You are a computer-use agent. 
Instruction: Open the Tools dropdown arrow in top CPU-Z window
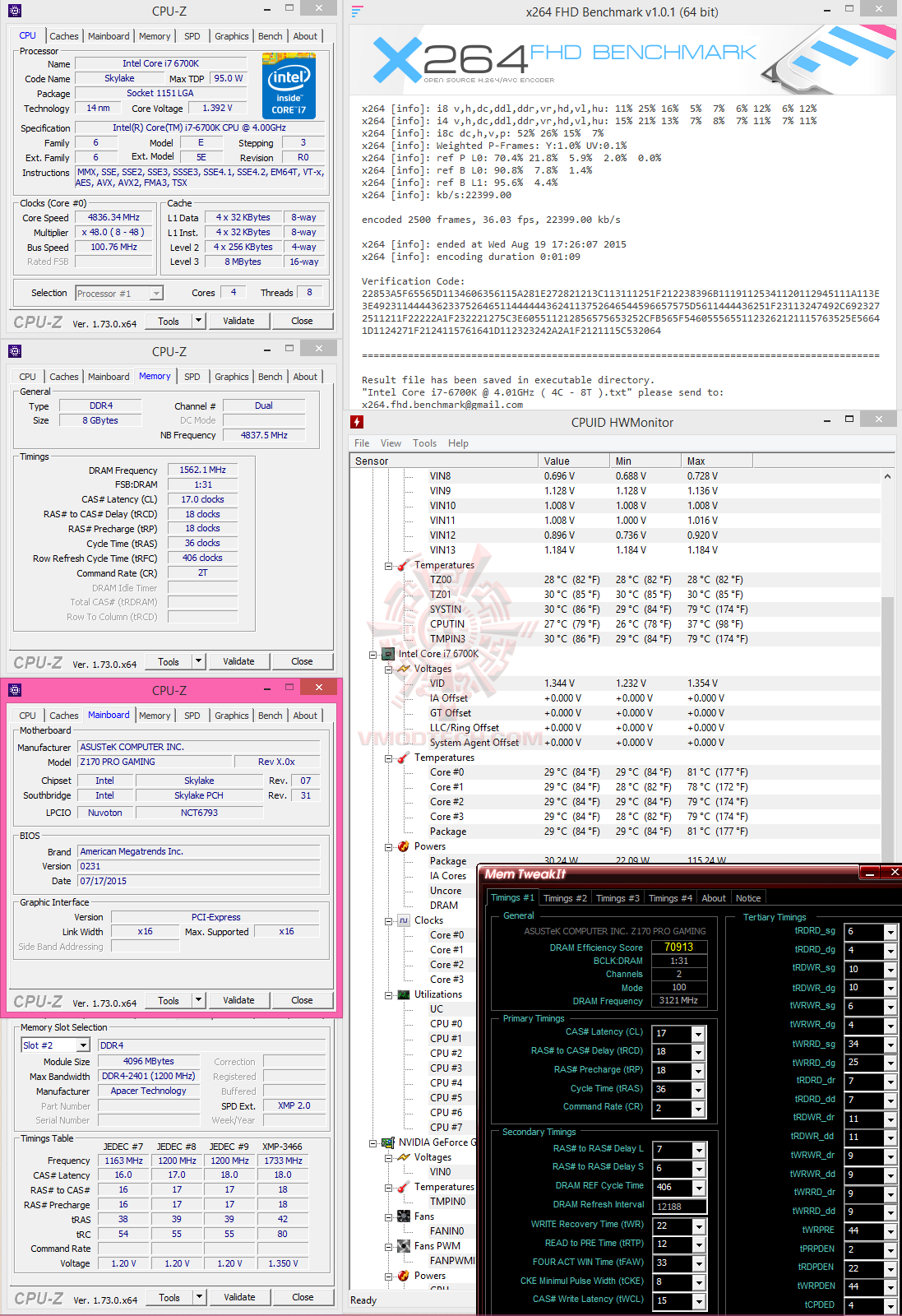tap(198, 321)
